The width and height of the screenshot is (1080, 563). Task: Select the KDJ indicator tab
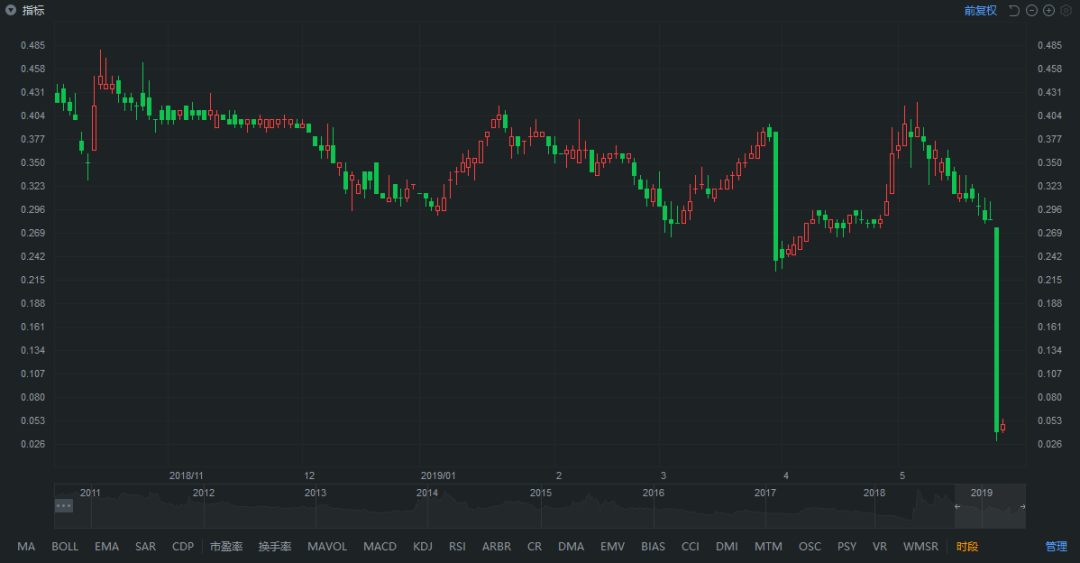[423, 546]
